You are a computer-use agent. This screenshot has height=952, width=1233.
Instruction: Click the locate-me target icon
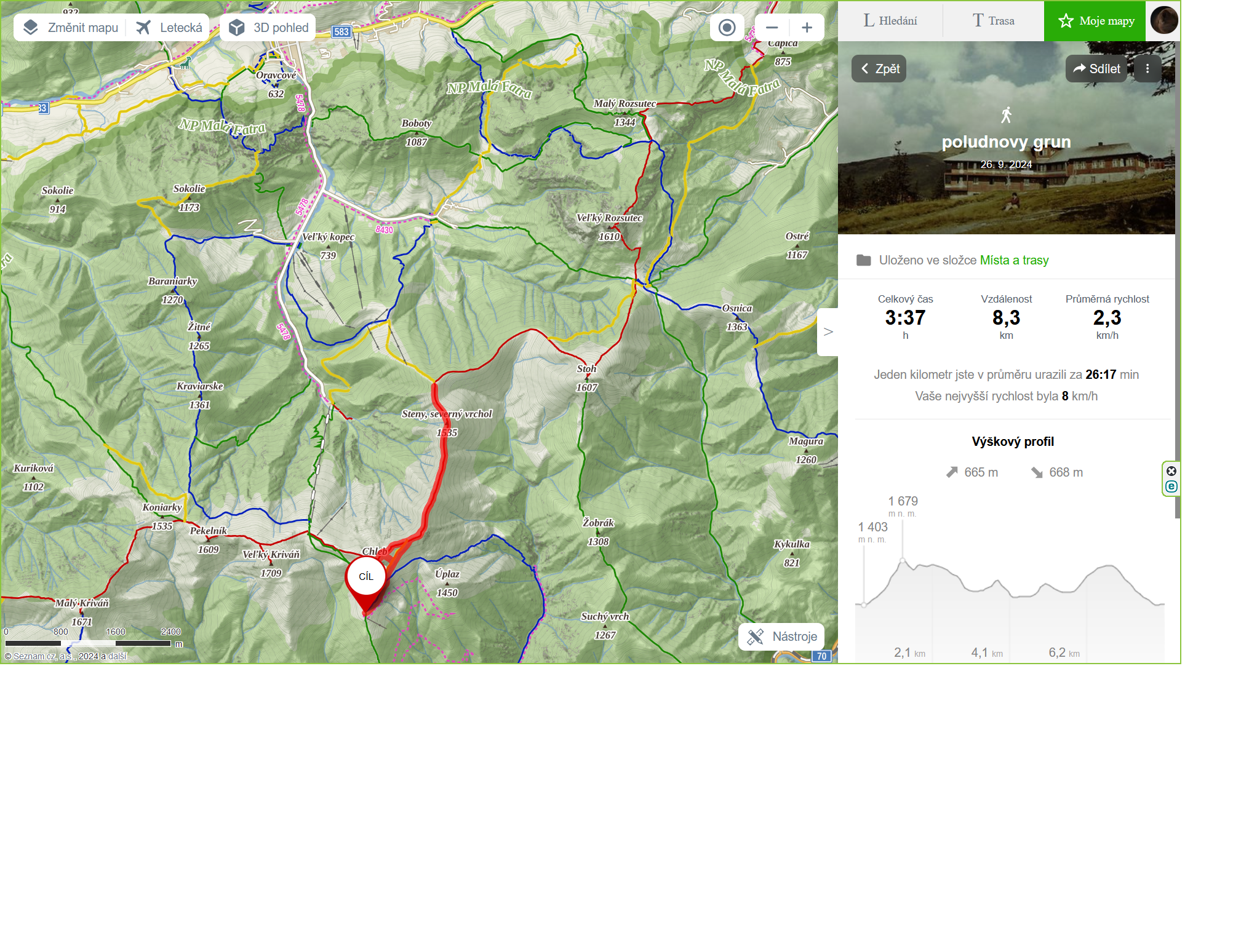tap(727, 28)
